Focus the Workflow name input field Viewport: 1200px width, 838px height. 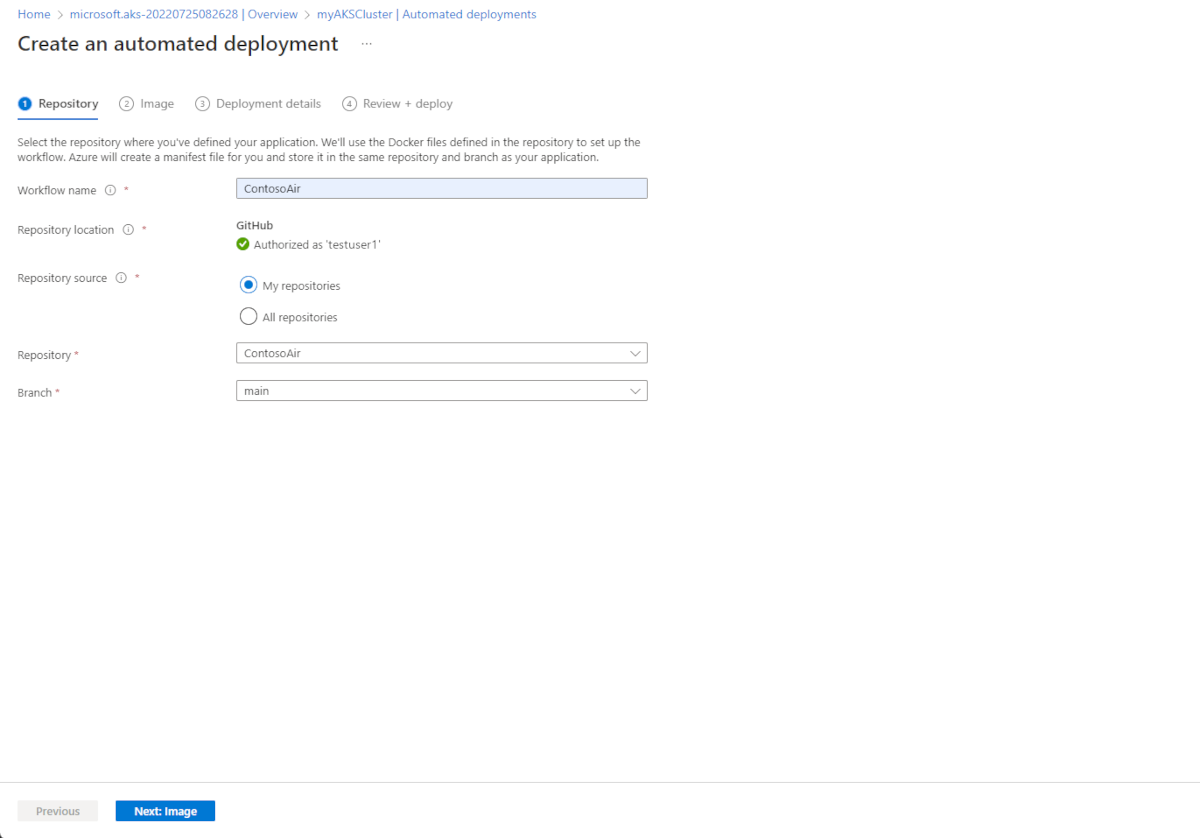pos(441,188)
